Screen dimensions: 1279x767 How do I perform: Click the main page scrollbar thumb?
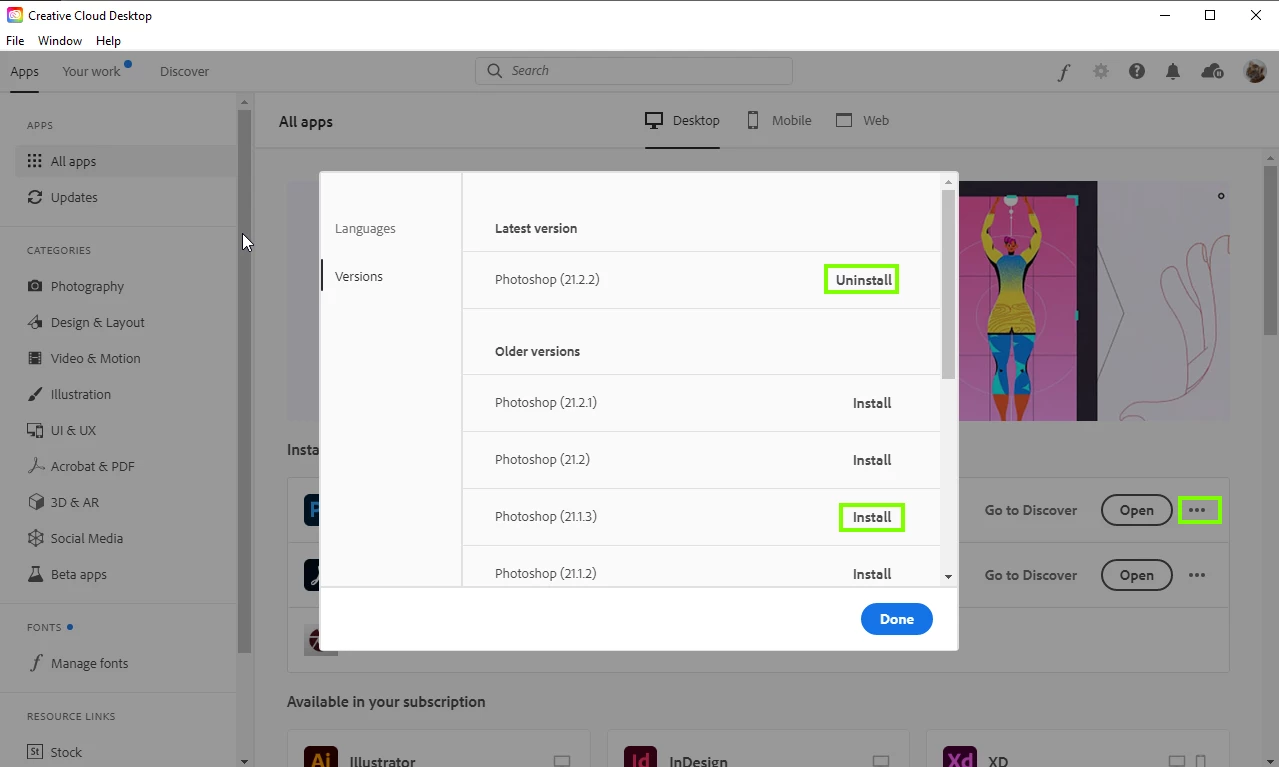[x=1271, y=250]
